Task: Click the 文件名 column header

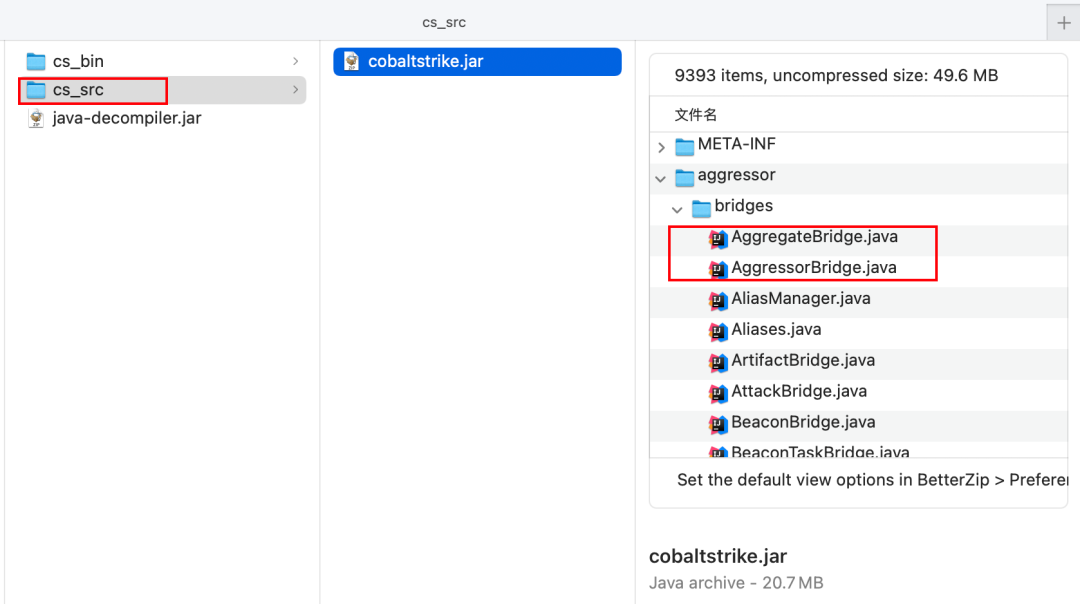Action: (696, 114)
